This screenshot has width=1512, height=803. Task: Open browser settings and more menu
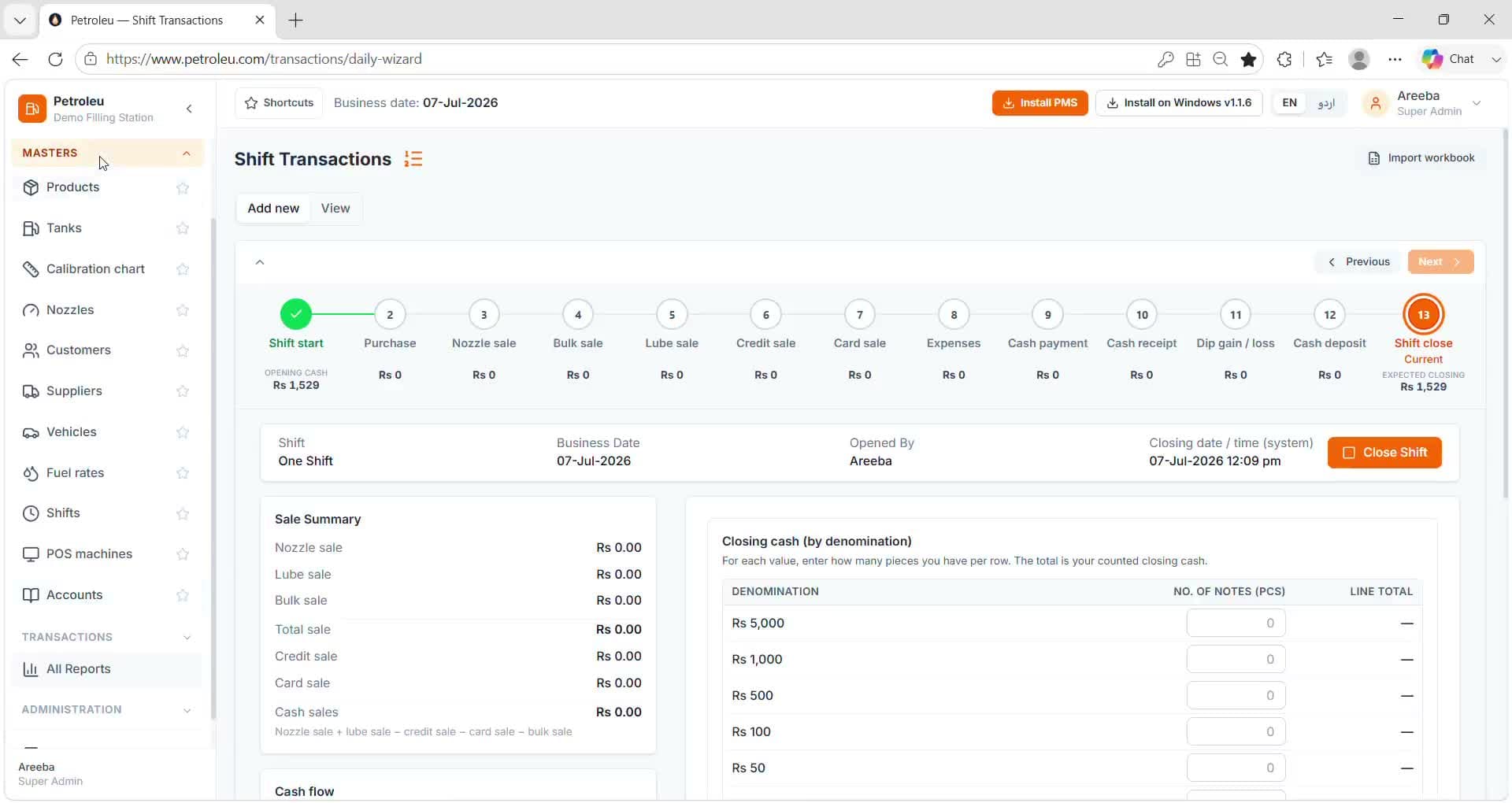click(1395, 59)
